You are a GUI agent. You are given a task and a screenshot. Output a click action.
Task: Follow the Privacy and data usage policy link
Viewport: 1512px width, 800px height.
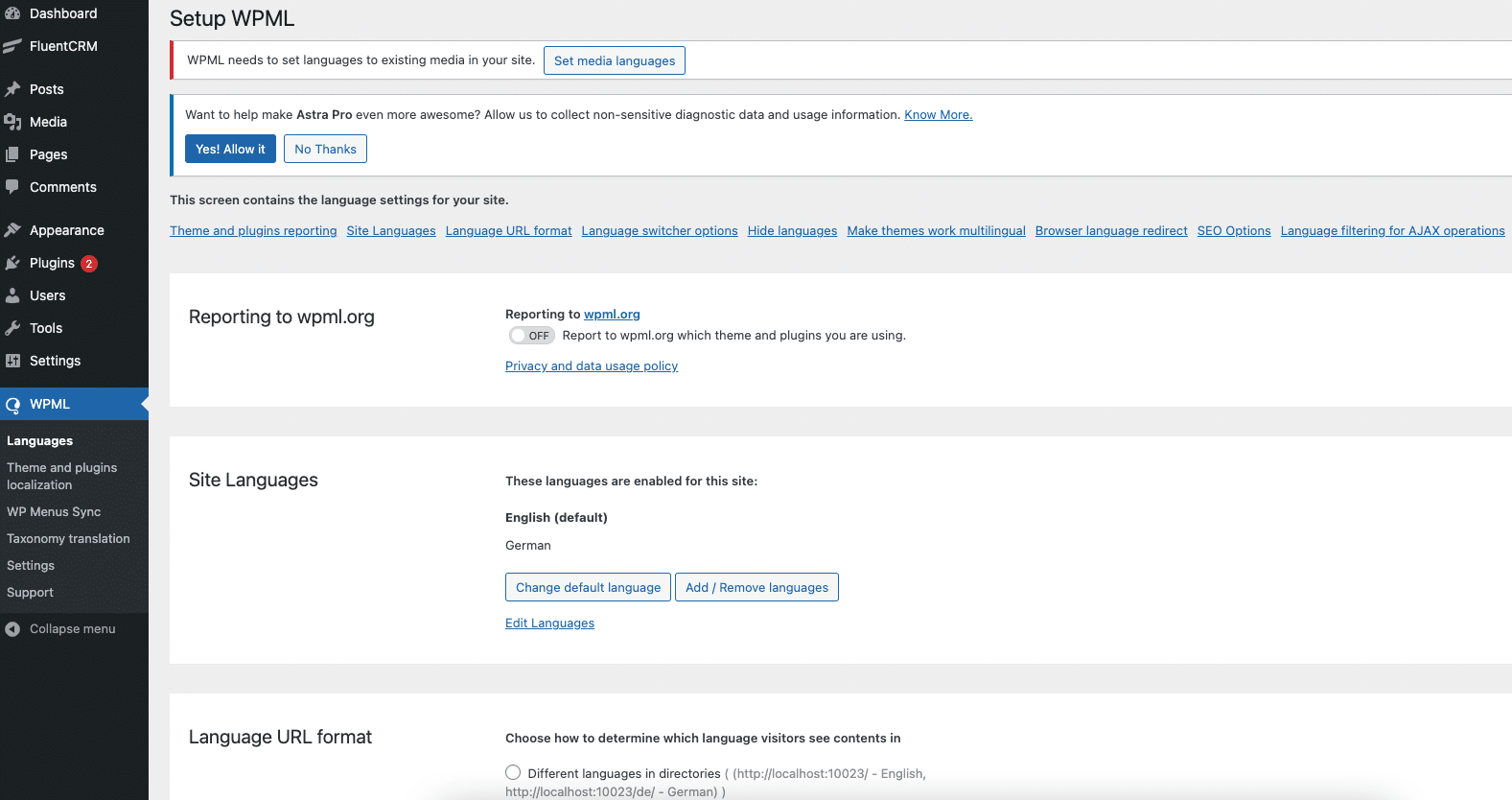[592, 366]
